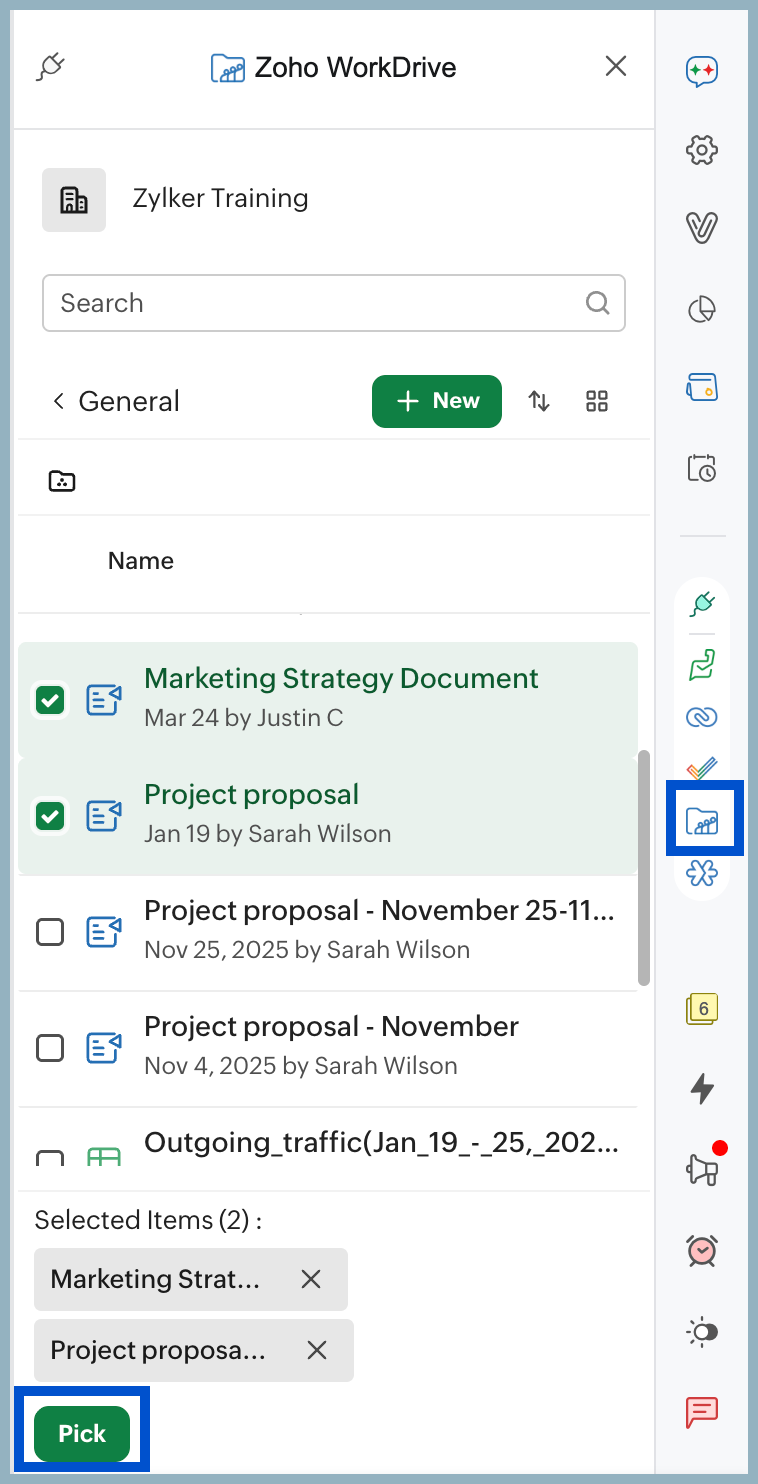Screen dimensions: 758x1484
Task: Click document icon of Marketing Strategy Document
Action: point(103,701)
